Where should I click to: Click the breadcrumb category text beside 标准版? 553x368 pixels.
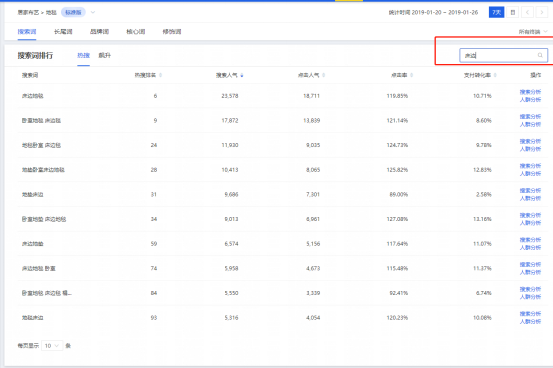37,12
